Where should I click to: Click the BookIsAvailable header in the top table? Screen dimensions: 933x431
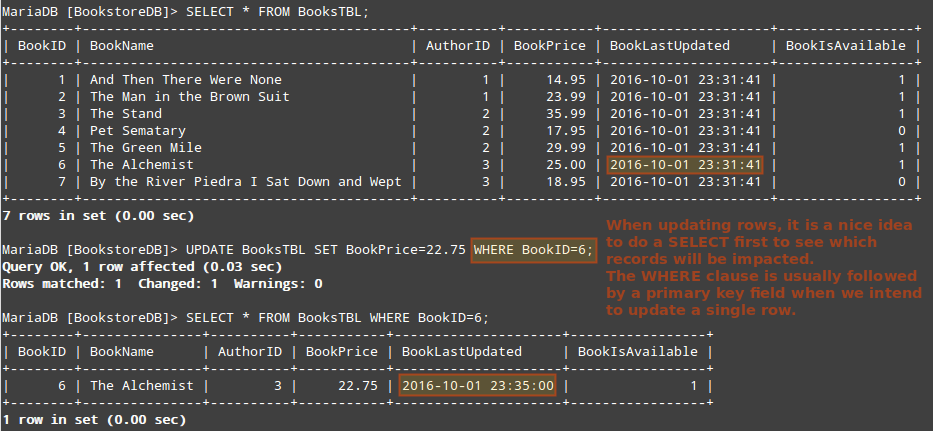845,46
